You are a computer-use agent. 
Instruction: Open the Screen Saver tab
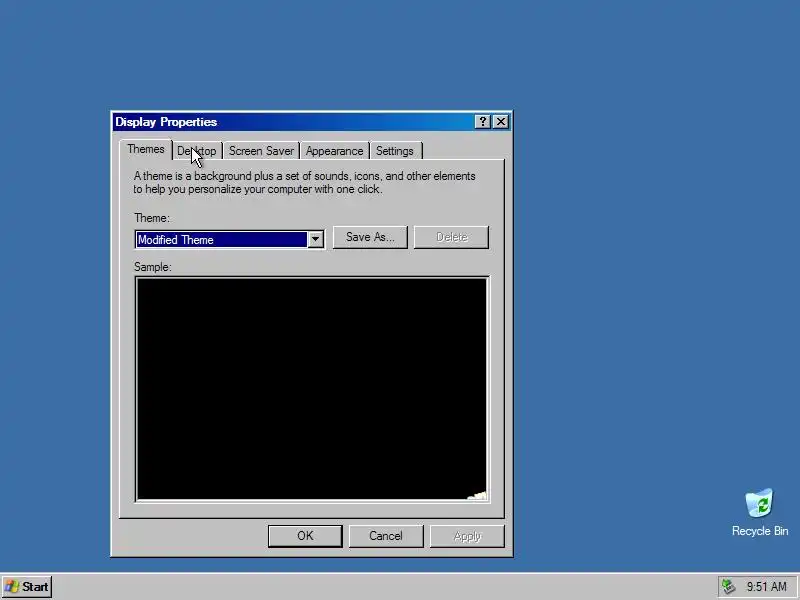pyautogui.click(x=261, y=151)
